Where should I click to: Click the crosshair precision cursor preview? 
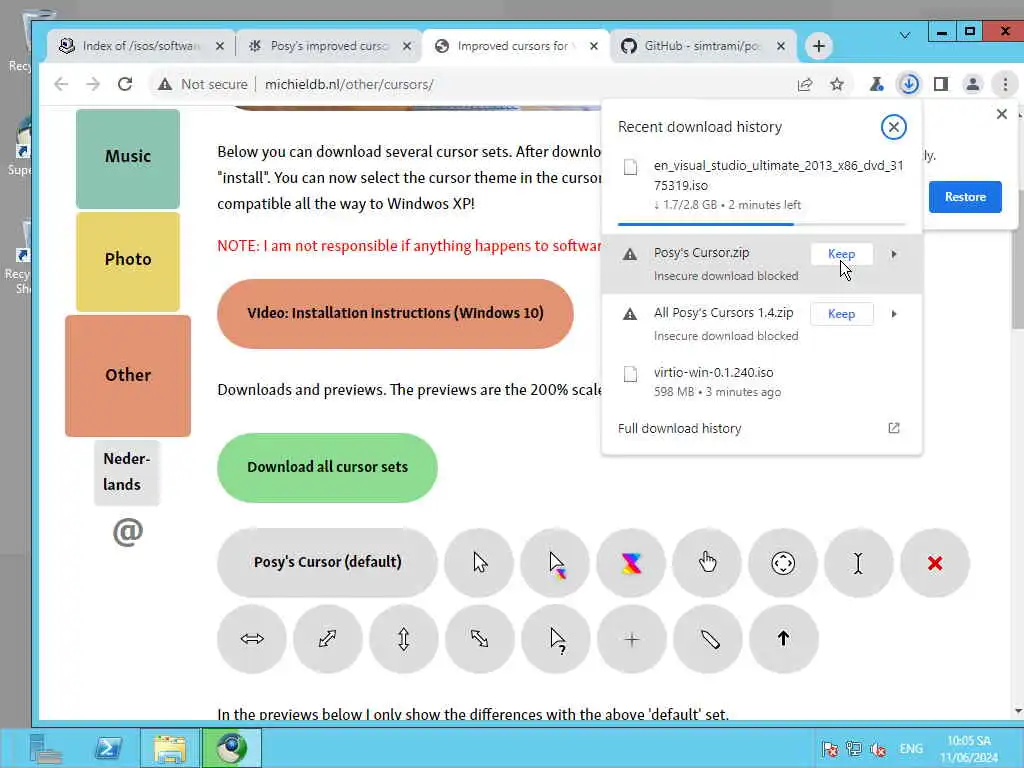(x=632, y=639)
